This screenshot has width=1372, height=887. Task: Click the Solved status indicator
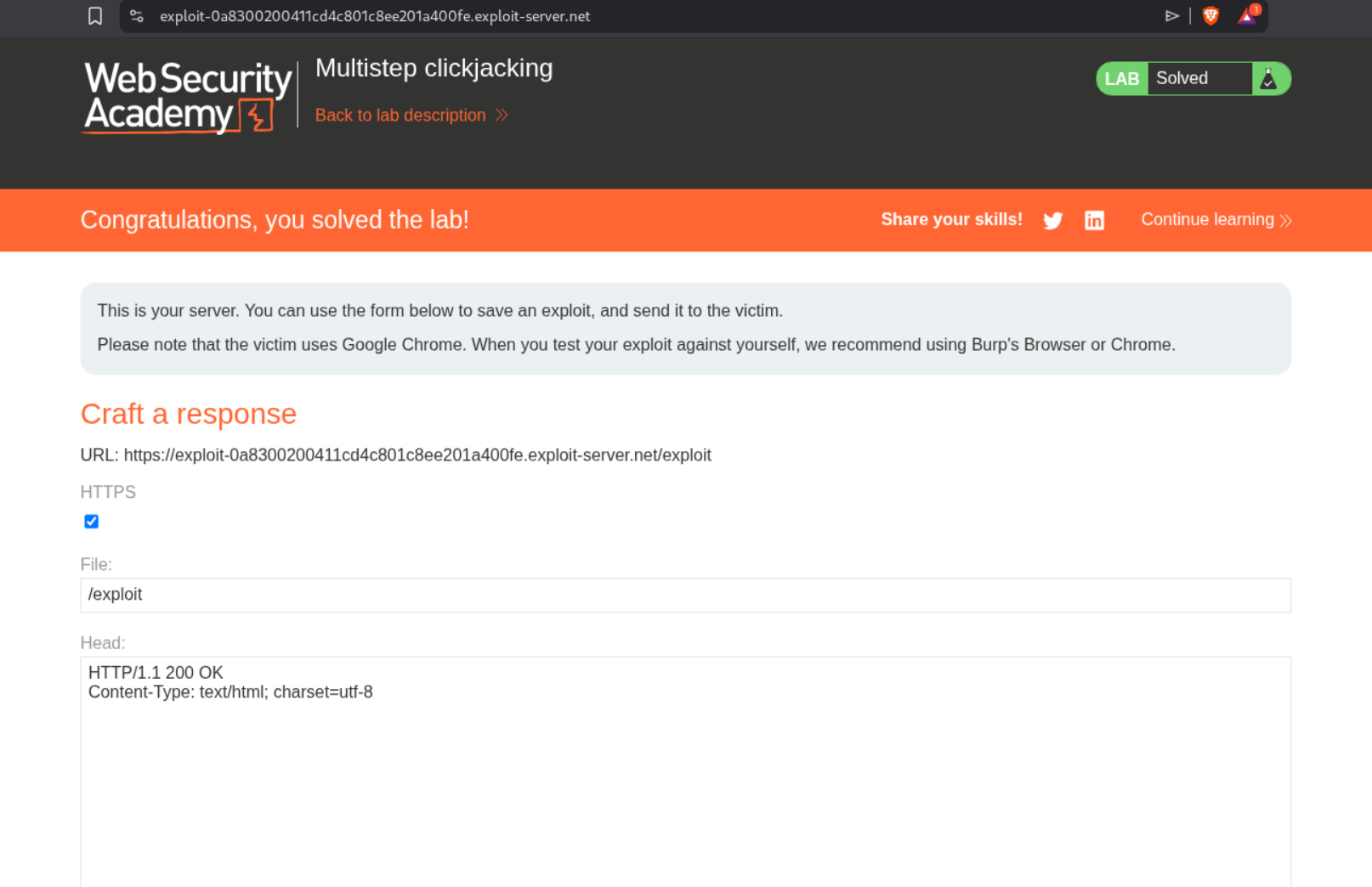(1182, 79)
